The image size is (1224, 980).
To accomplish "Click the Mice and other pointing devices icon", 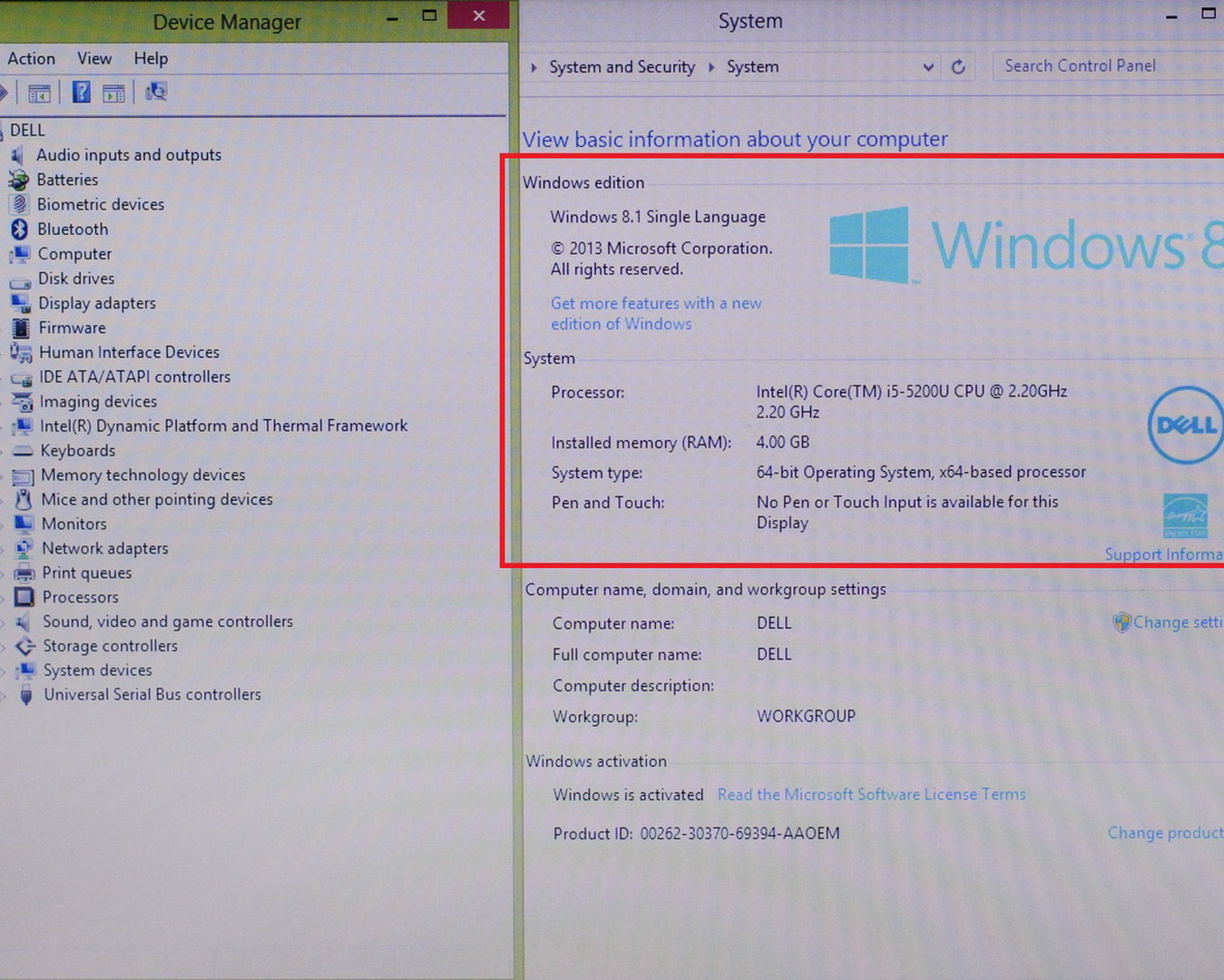I will click(24, 499).
